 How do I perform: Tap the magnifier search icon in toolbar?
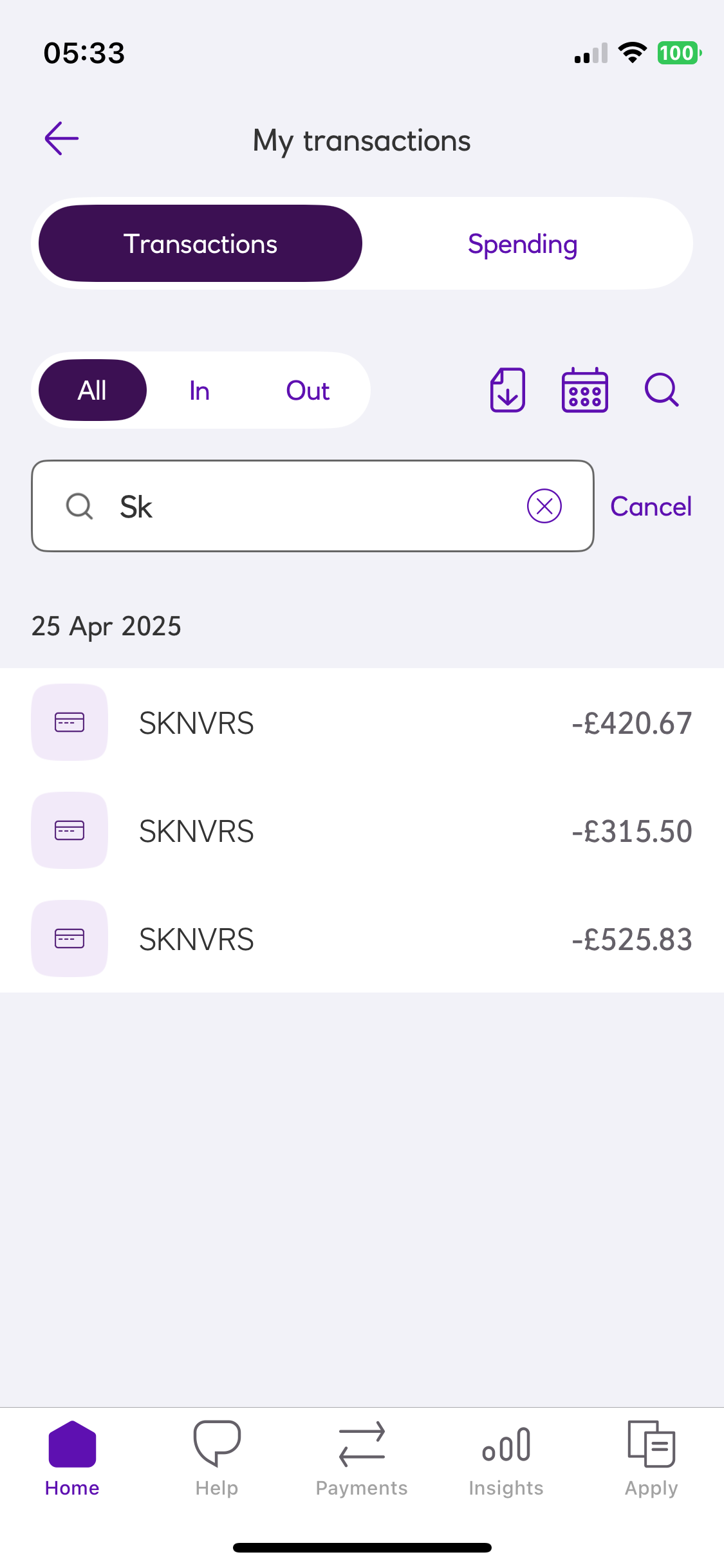[x=662, y=390]
